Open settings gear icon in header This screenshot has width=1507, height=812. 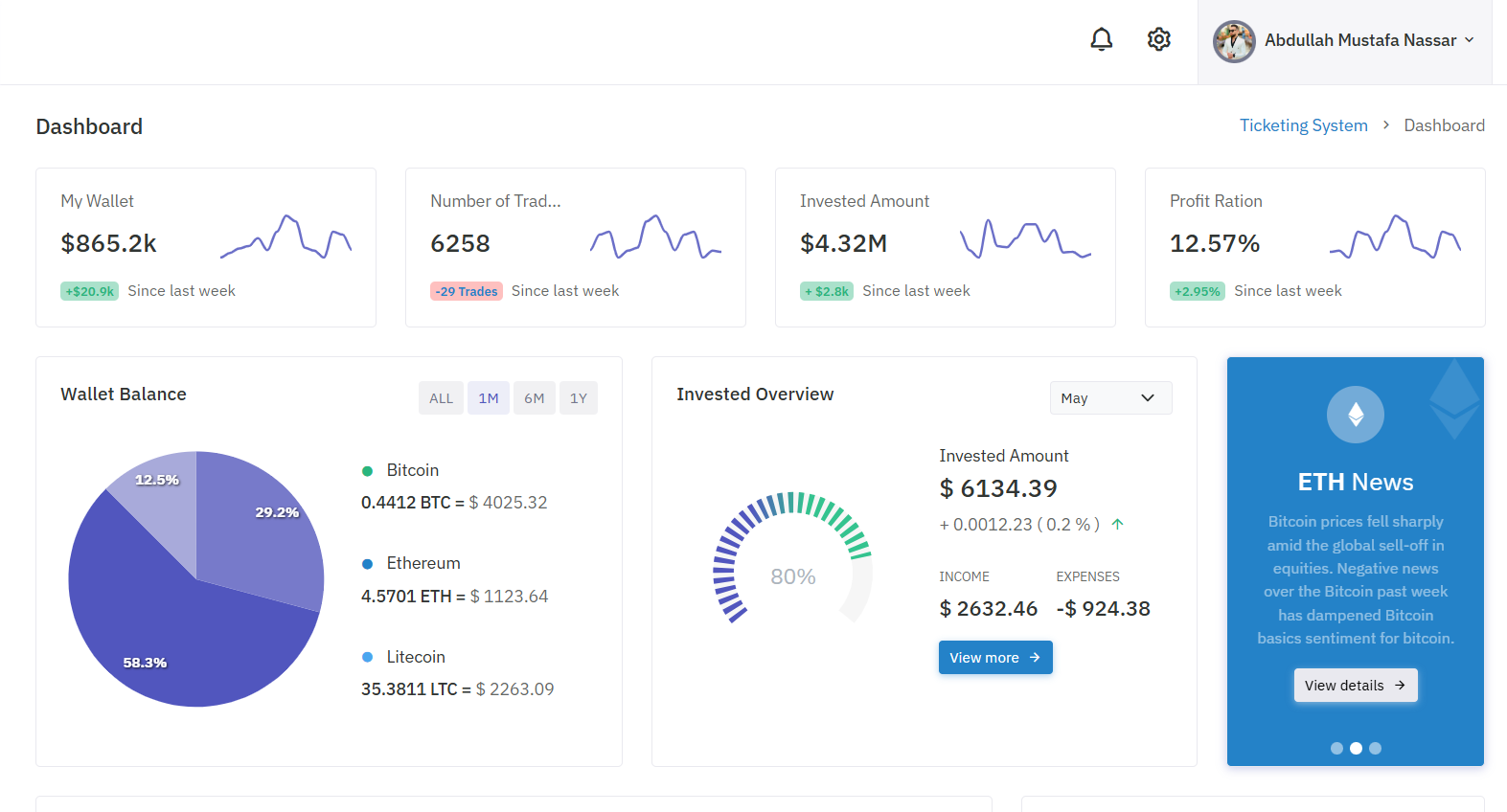click(x=1159, y=39)
